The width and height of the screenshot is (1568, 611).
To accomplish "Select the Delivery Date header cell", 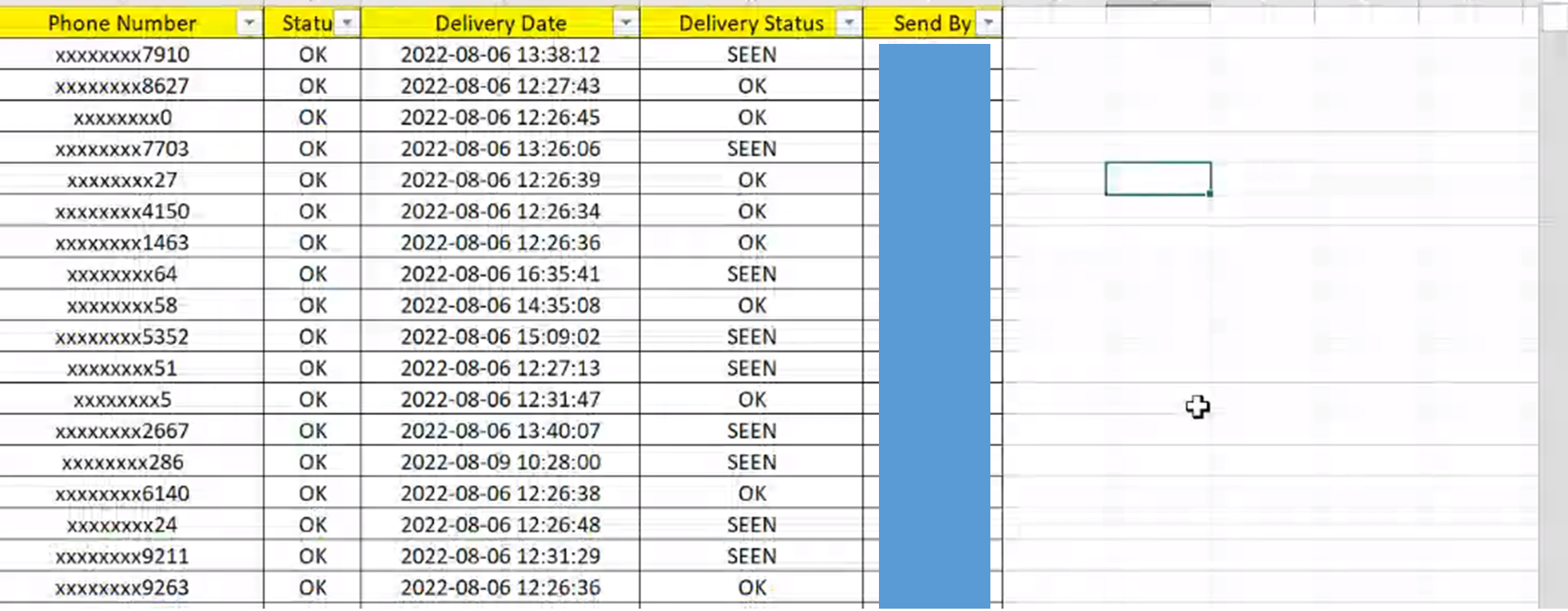I will (501, 24).
